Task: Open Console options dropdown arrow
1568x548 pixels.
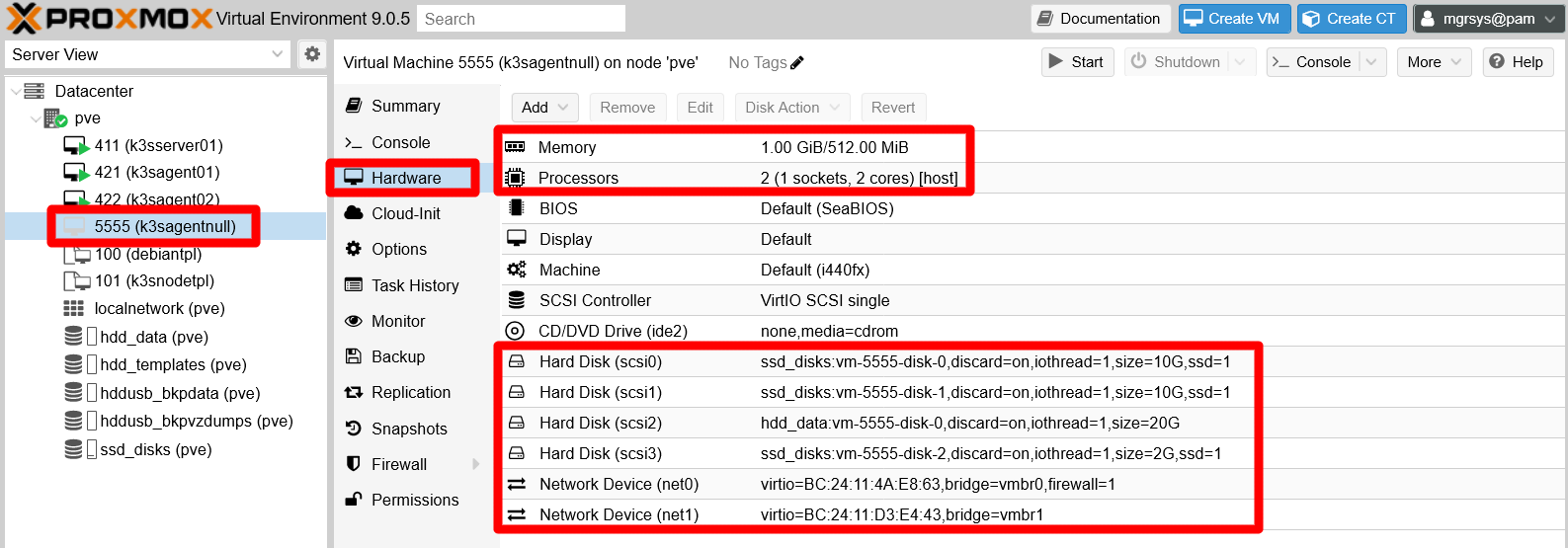Action: [x=1370, y=62]
